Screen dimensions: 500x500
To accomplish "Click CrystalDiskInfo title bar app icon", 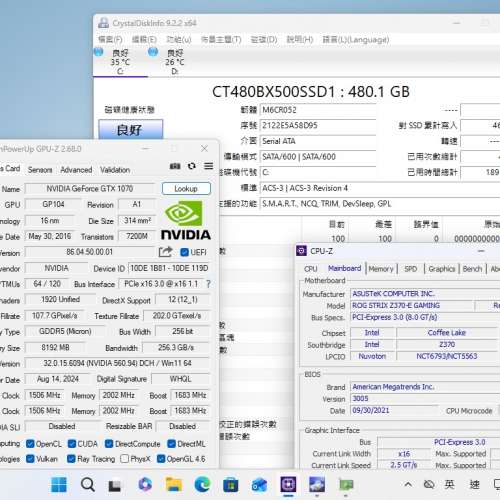I will click(103, 23).
